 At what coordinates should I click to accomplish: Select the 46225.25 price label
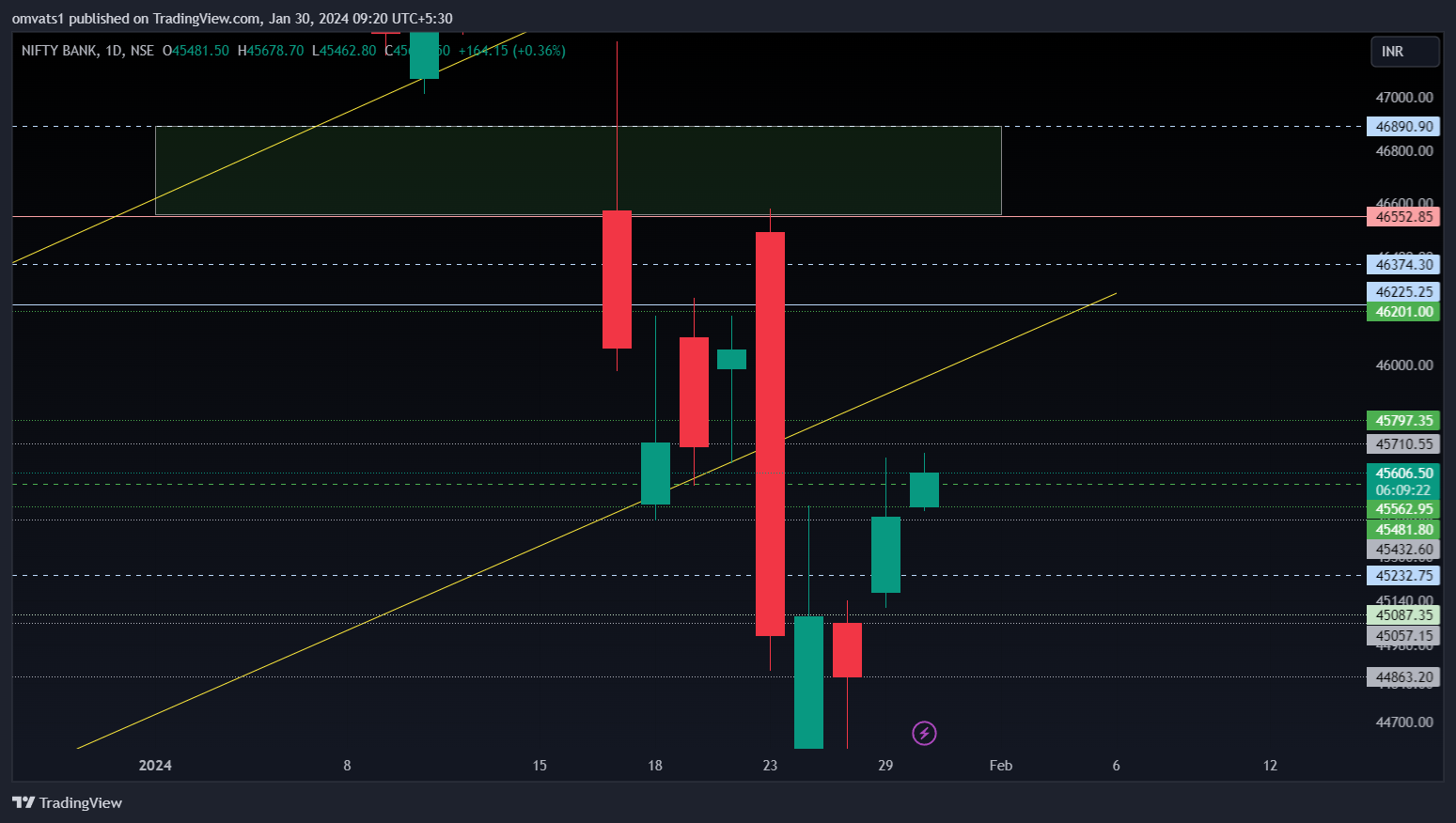pos(1403,292)
